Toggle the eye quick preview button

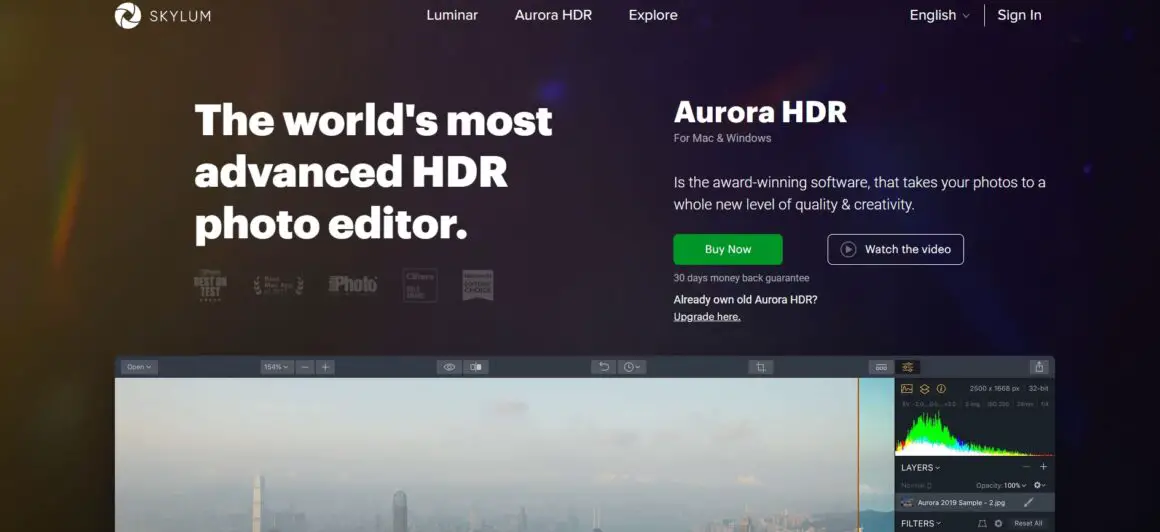click(x=449, y=367)
